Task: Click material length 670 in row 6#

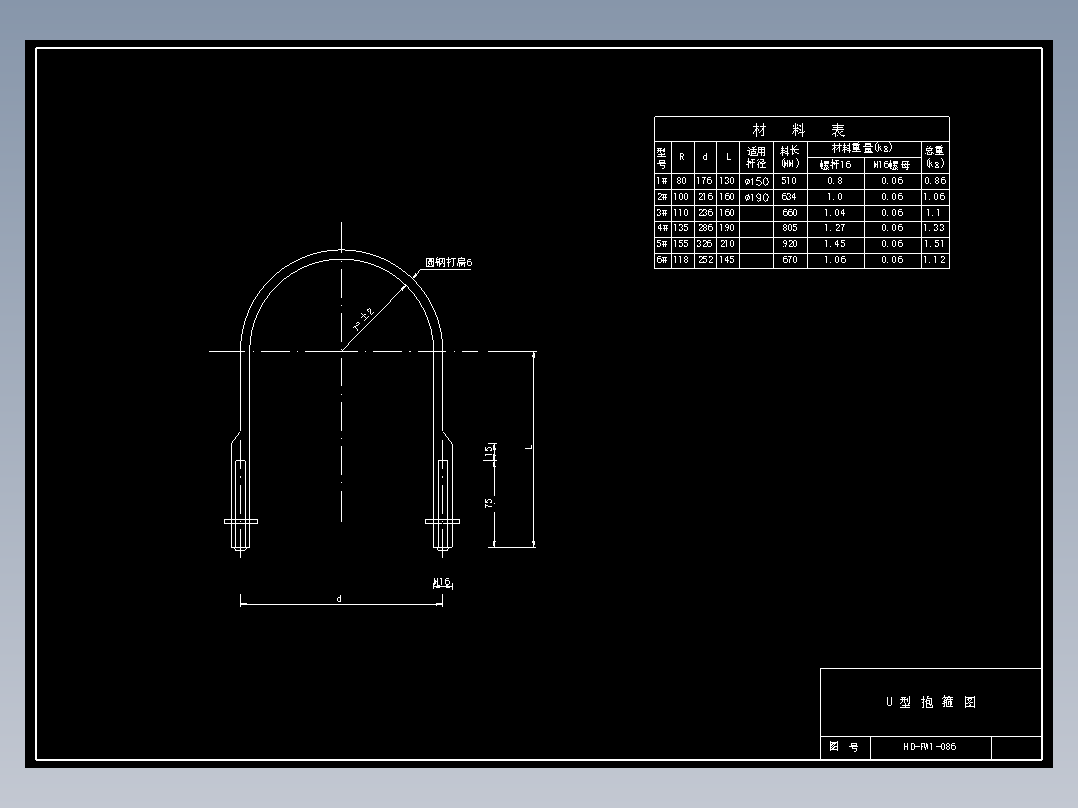Action: point(789,260)
